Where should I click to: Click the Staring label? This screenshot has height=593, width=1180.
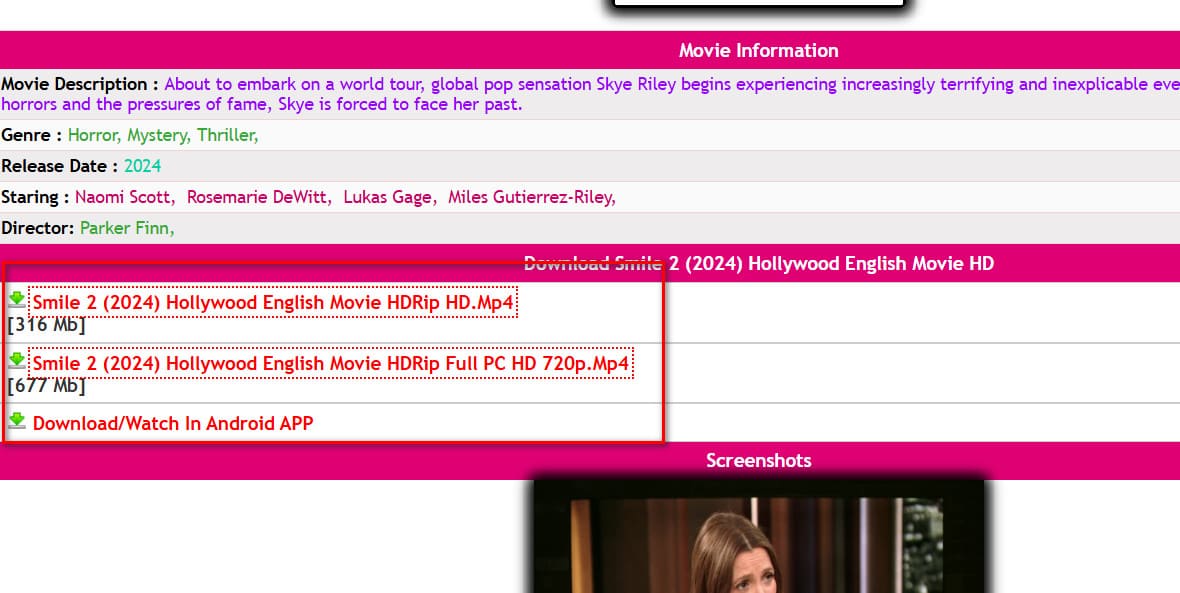pyautogui.click(x=35, y=197)
